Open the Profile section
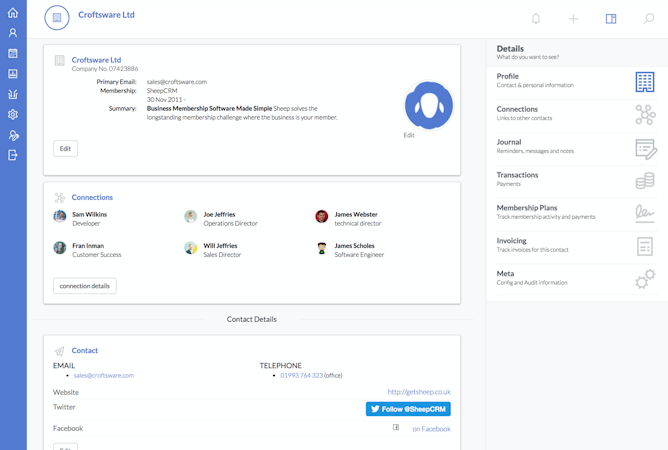 [577, 81]
